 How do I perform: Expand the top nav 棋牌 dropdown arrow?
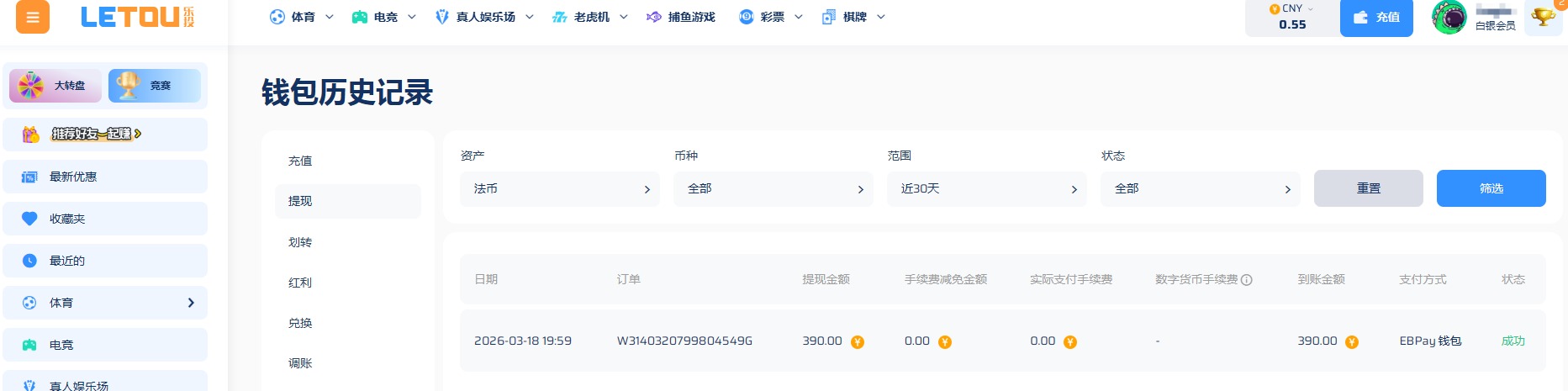tap(881, 17)
